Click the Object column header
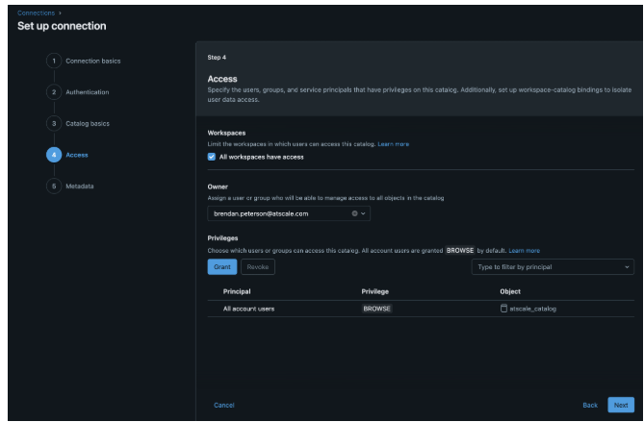 (x=510, y=291)
